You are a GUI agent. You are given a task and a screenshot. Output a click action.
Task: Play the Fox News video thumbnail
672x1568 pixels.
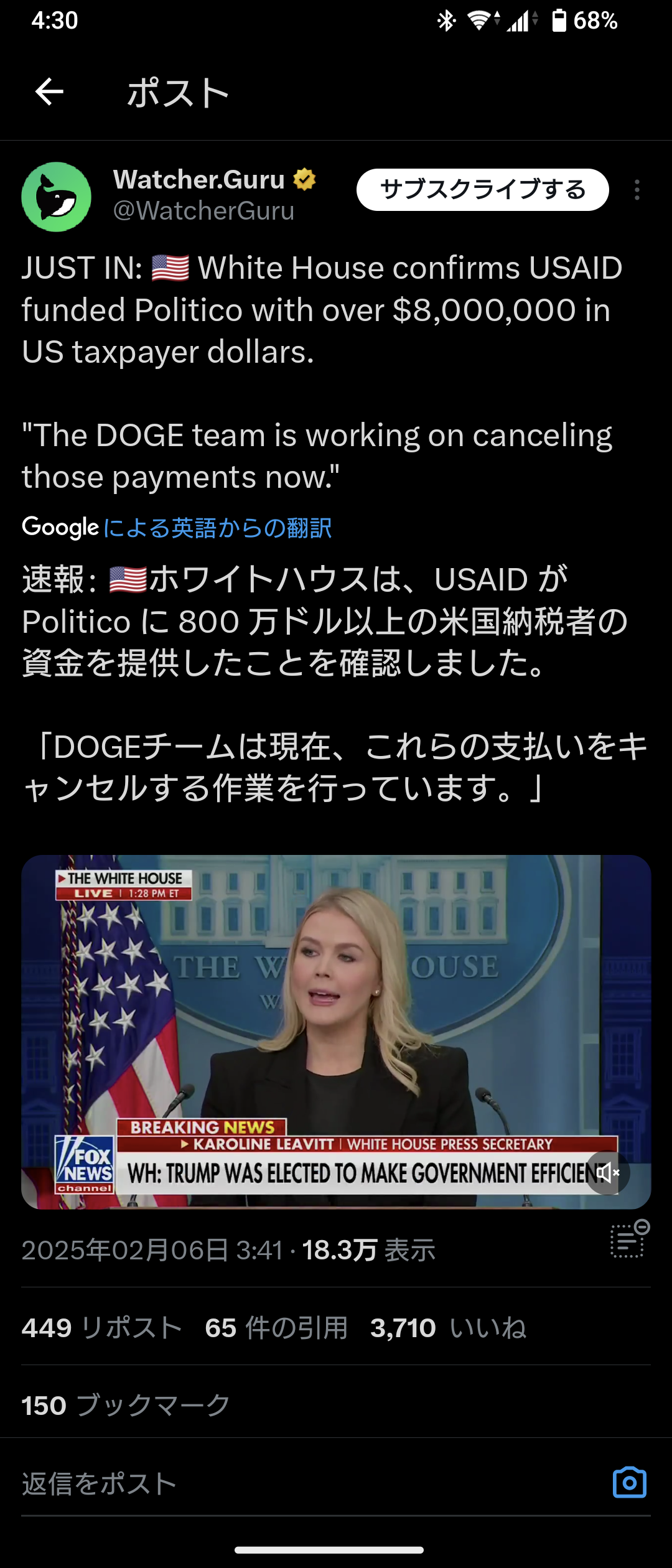336,1032
